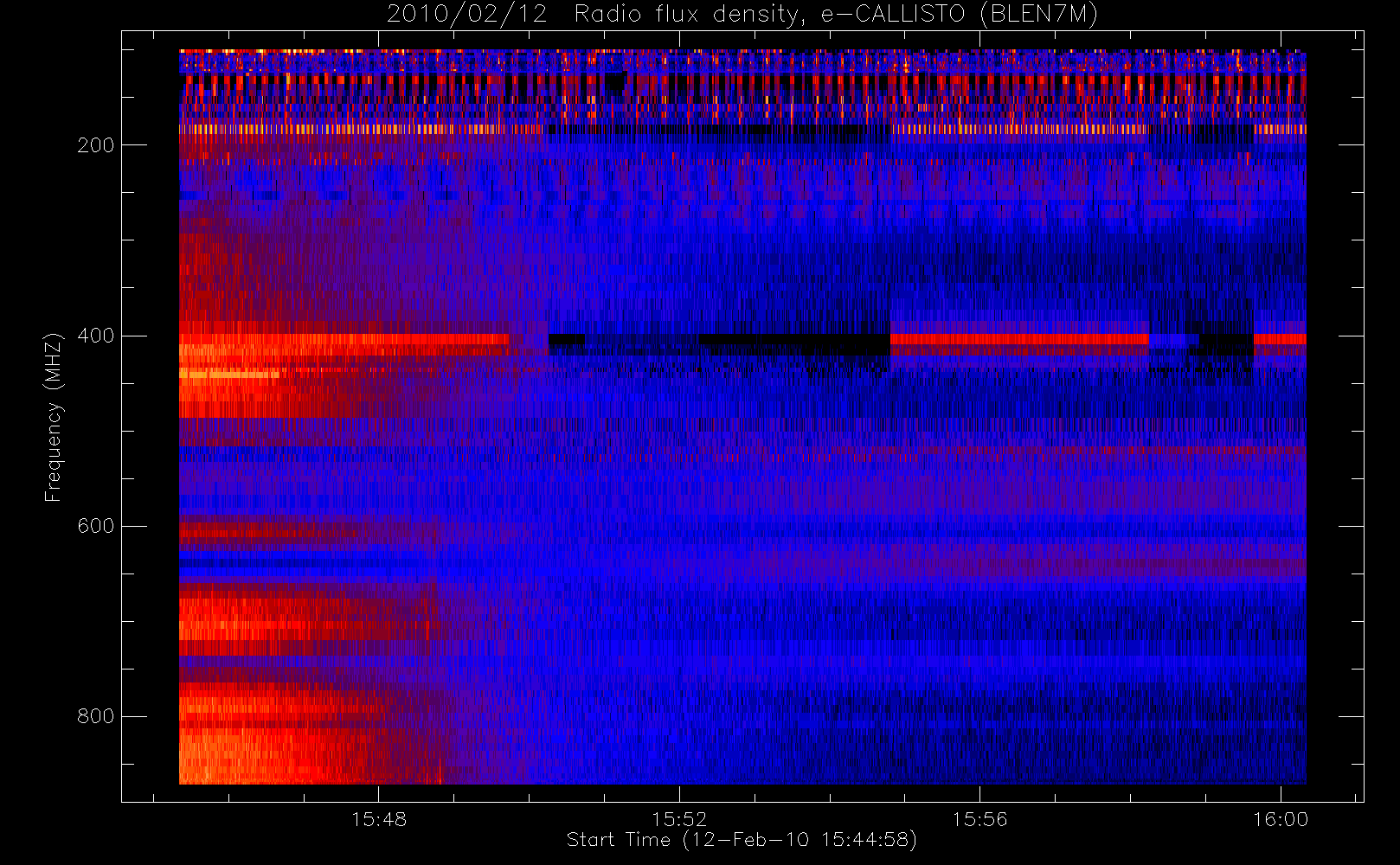Click the 'Start Time (12-Feb-10 15:44:58)' axis label
This screenshot has height=865, width=1400.
tap(742, 840)
